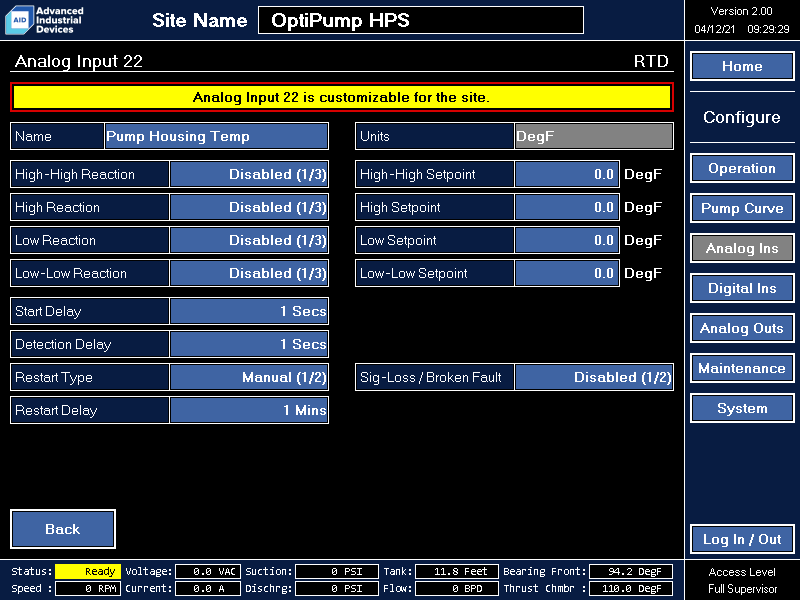Click the Current 0.0 A readout

(x=208, y=588)
